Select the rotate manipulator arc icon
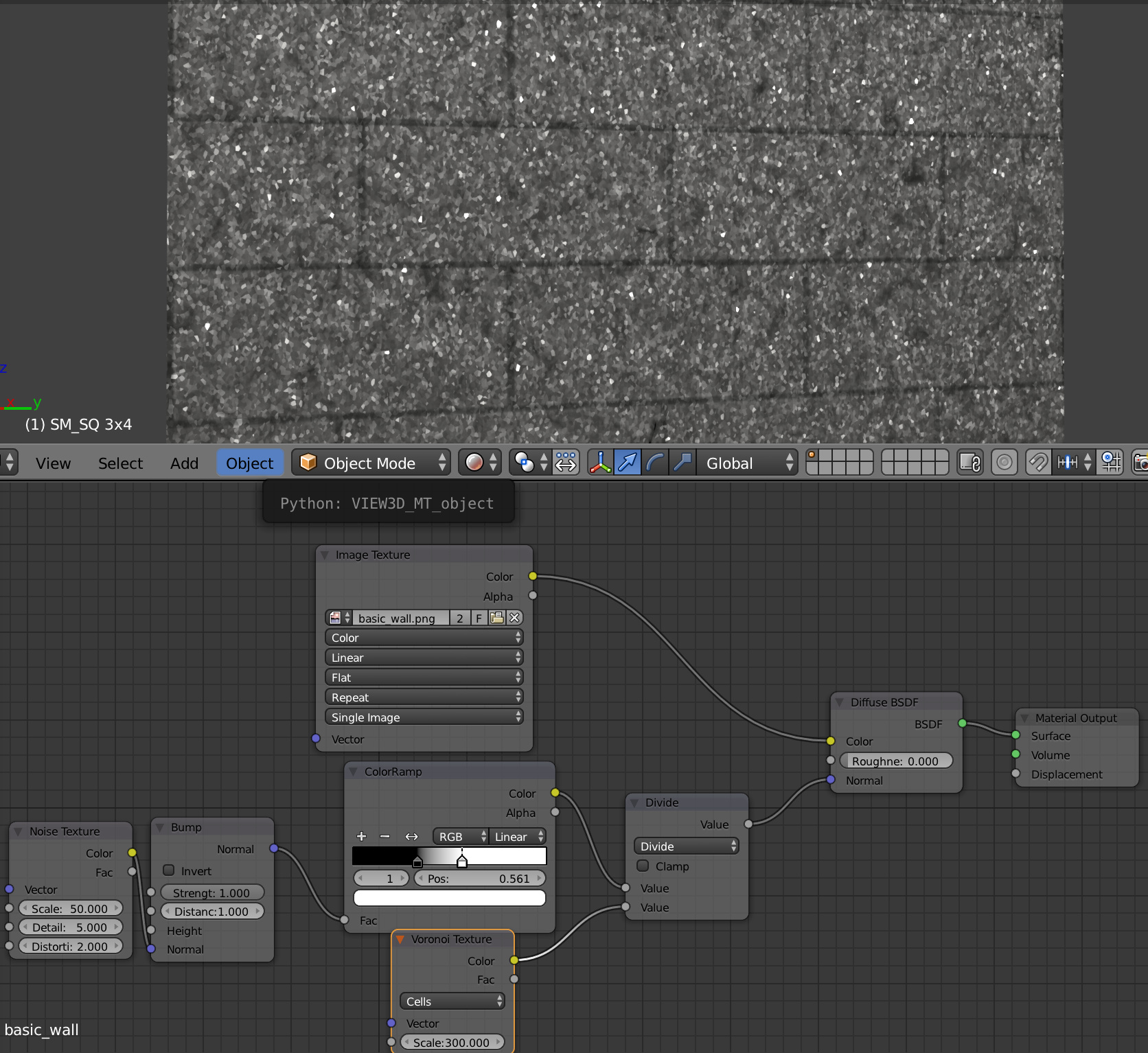Image resolution: width=1148 pixels, height=1053 pixels. pyautogui.click(x=655, y=463)
